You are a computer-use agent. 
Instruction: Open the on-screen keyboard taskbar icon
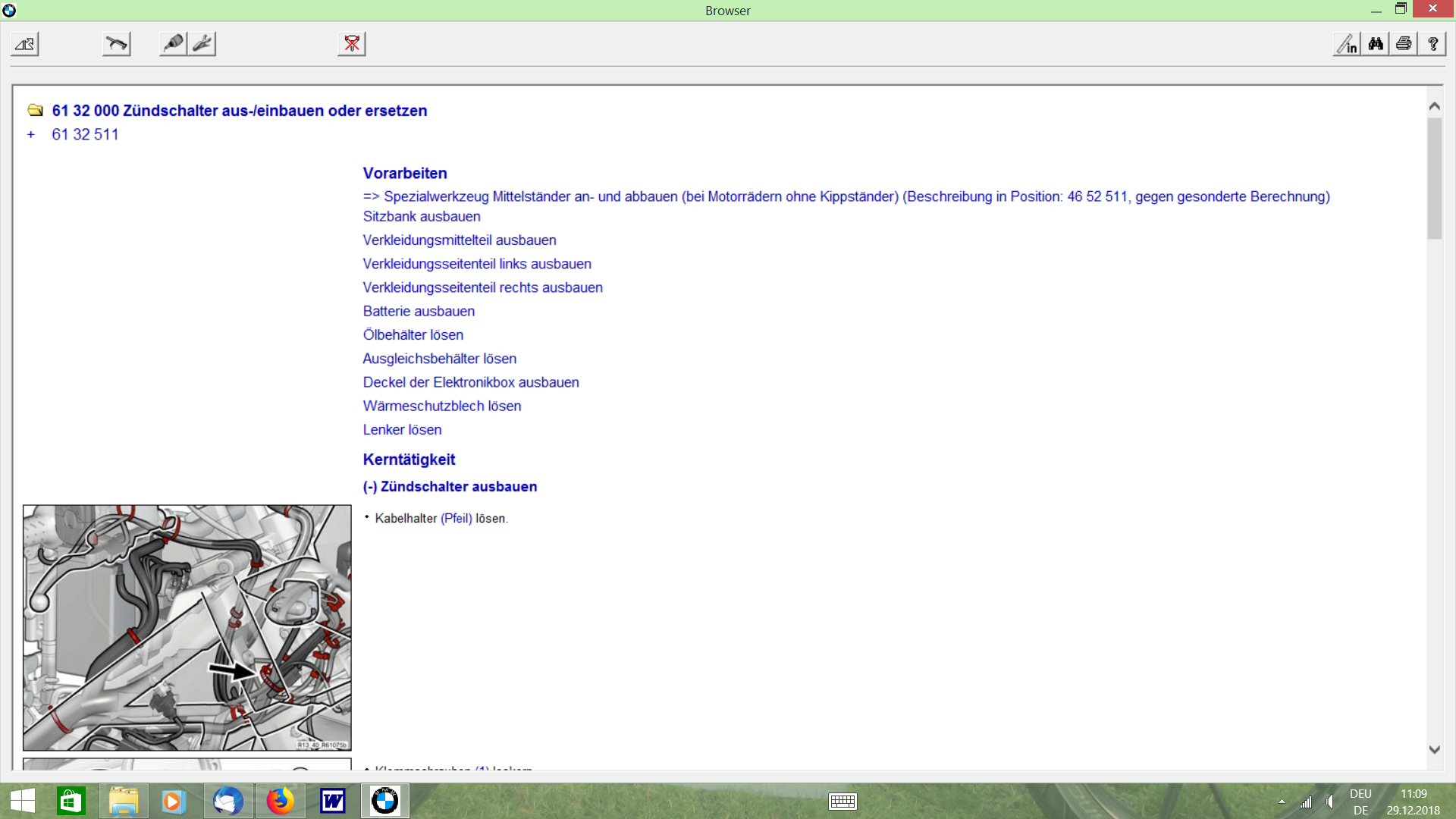coord(843,802)
